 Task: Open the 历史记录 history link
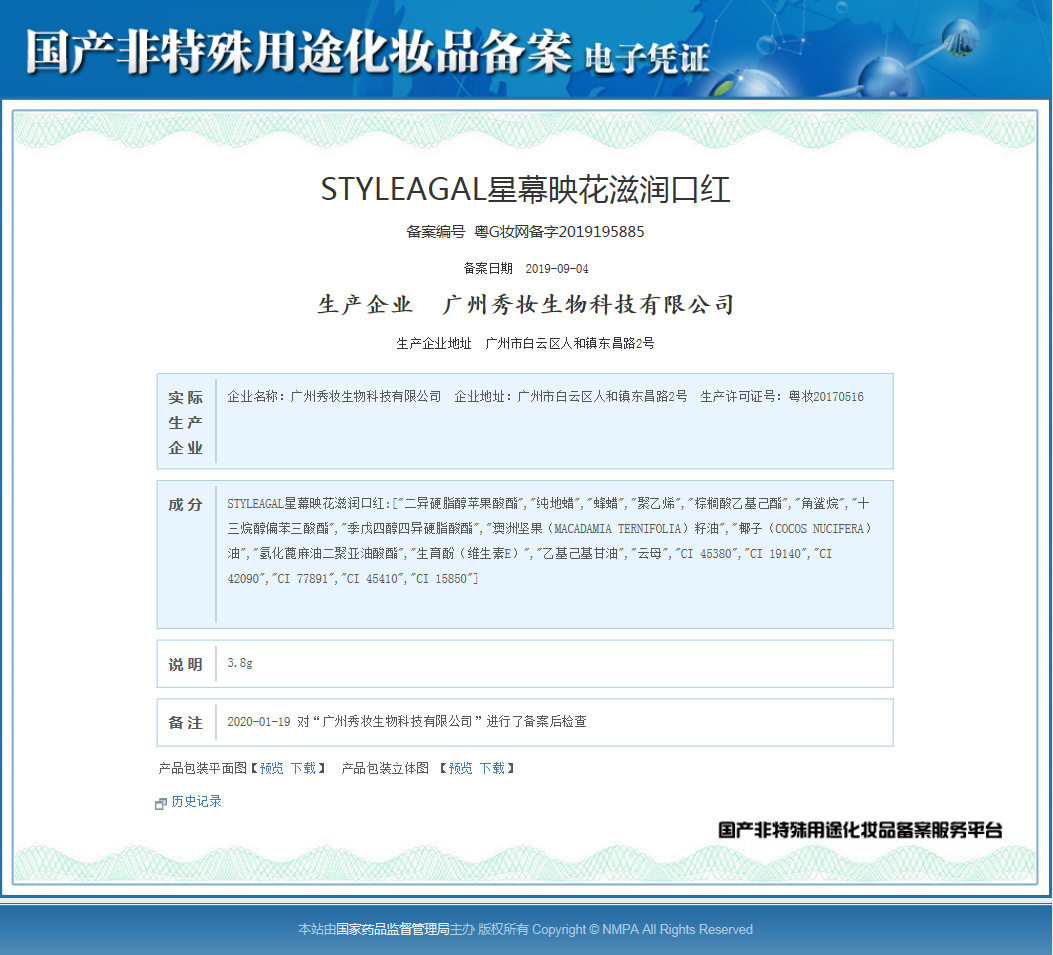pos(196,801)
